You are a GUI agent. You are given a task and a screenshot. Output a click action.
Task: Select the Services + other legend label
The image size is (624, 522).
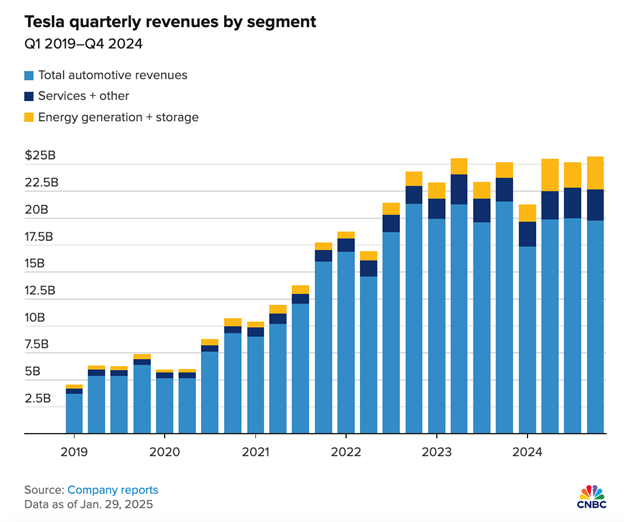(x=84, y=96)
